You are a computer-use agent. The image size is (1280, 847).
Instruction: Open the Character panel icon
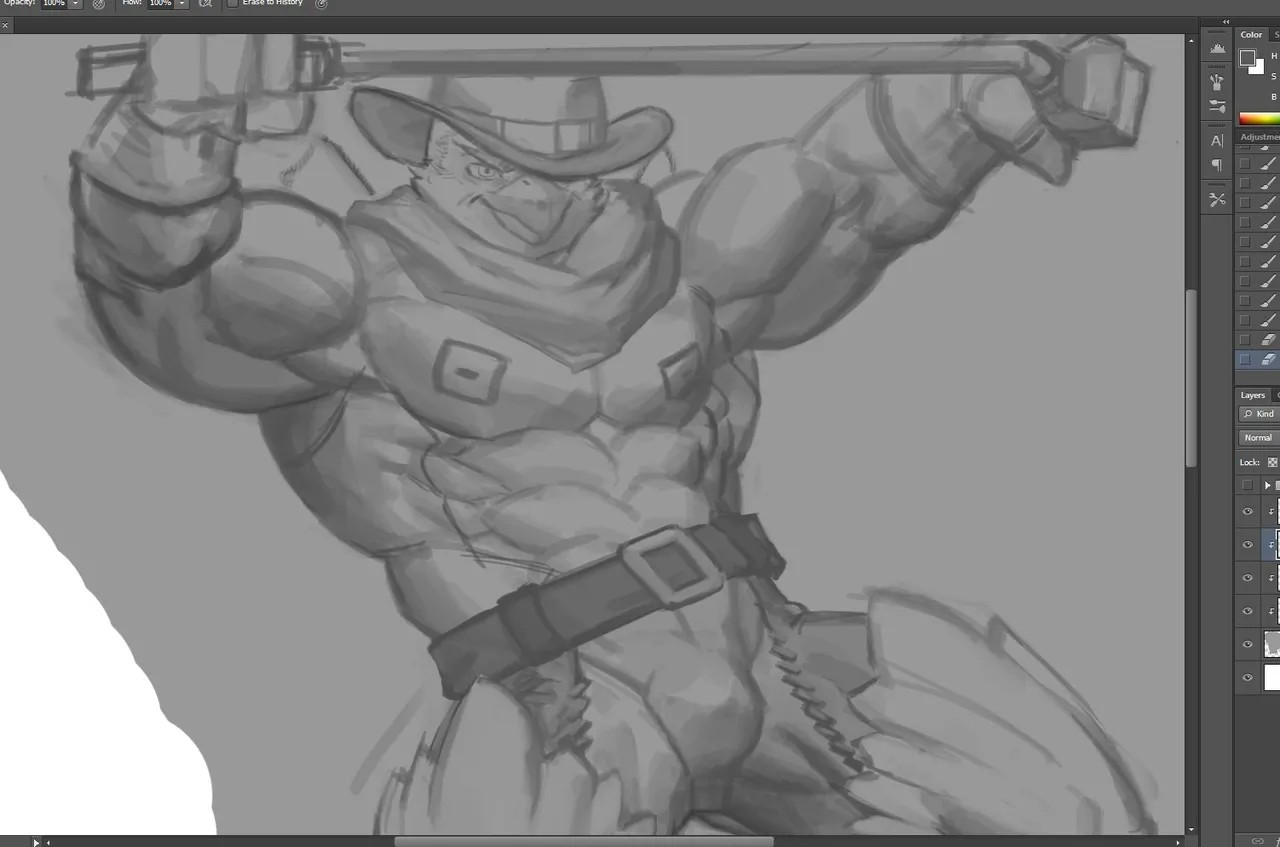tap(1217, 141)
